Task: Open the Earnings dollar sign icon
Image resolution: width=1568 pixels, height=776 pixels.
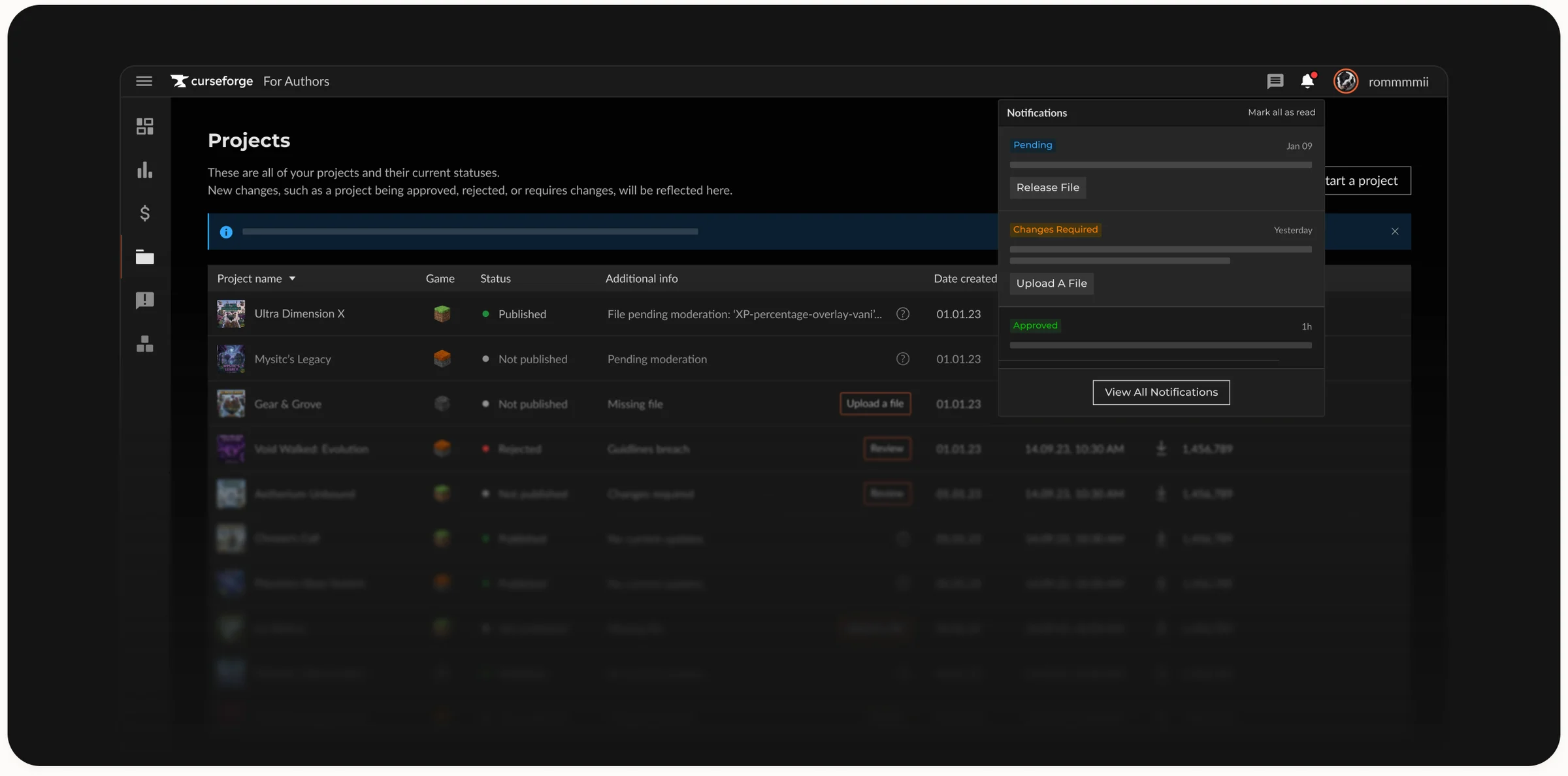Action: pyautogui.click(x=144, y=213)
